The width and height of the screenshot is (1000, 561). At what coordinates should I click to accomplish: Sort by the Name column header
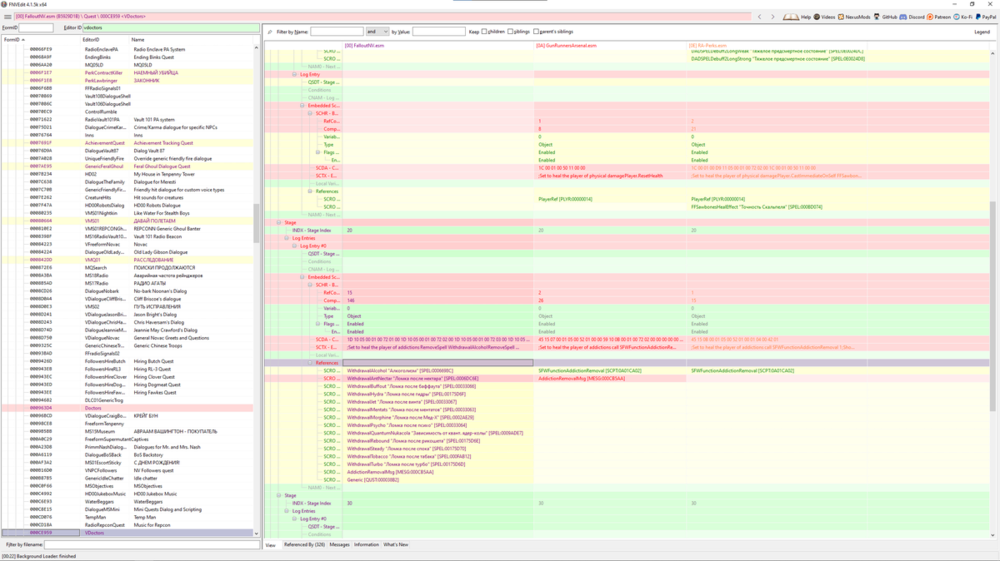tap(191, 40)
